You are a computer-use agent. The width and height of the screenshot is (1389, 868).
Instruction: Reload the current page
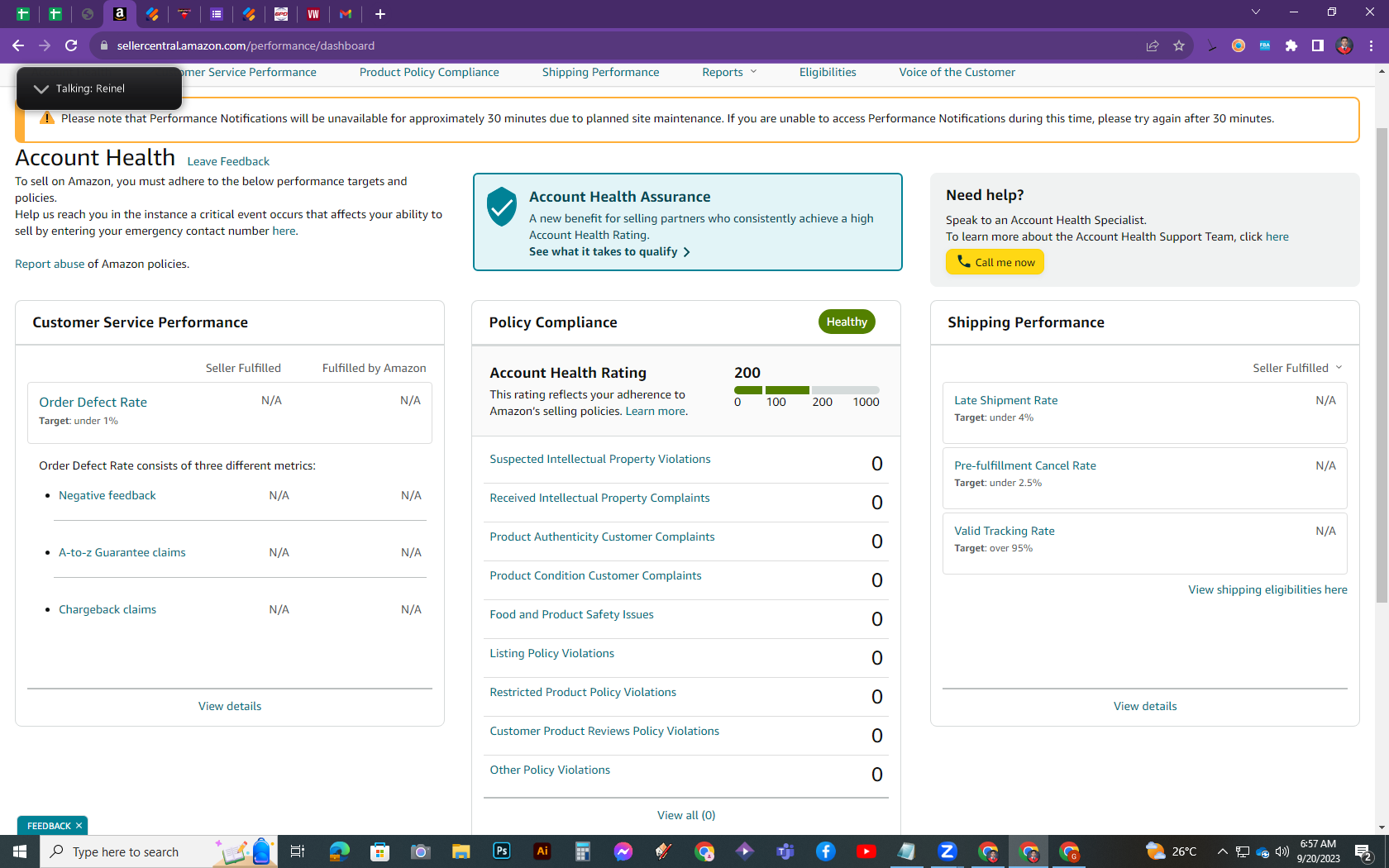click(x=71, y=45)
